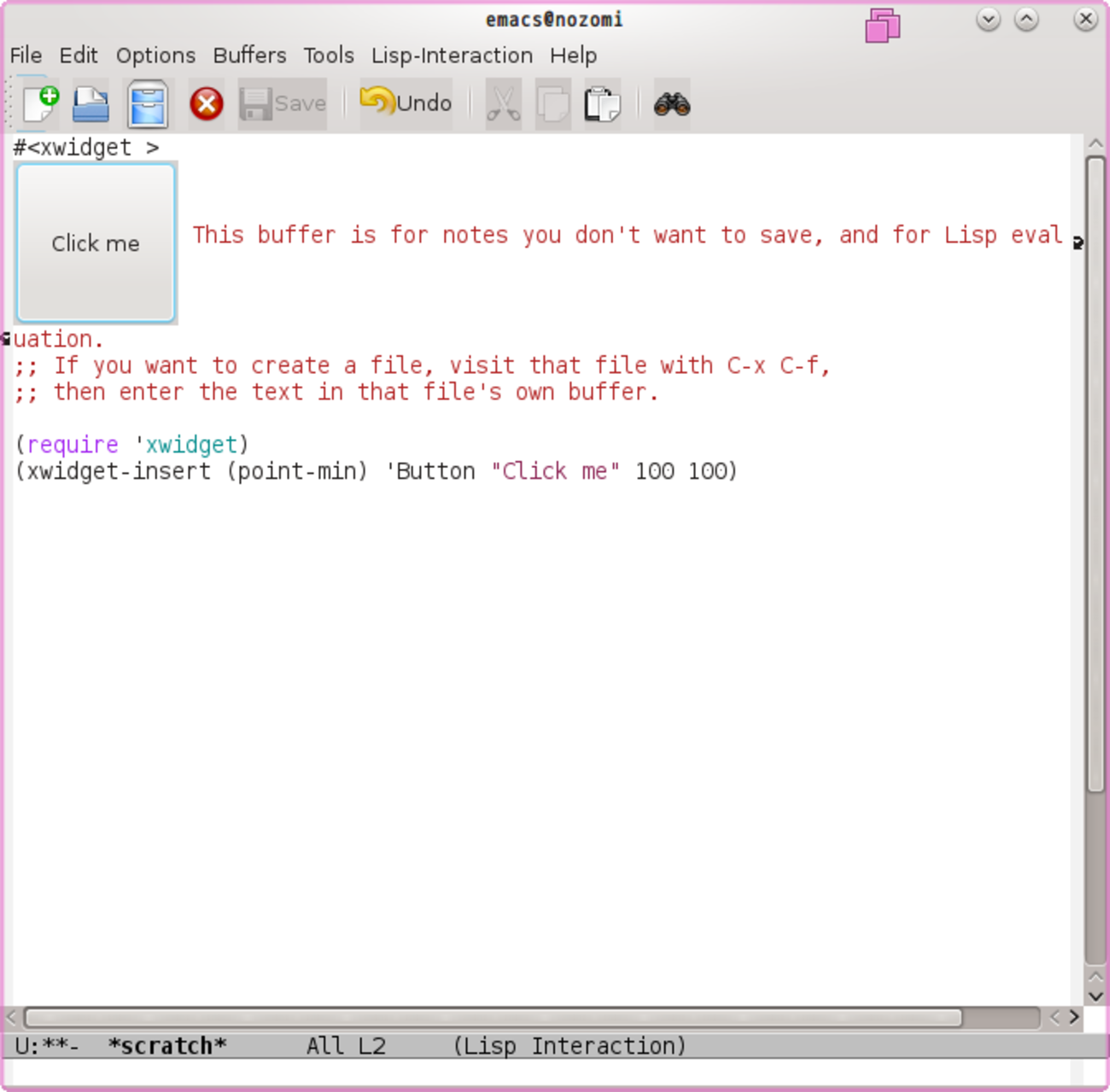Open the File menu

pos(26,55)
